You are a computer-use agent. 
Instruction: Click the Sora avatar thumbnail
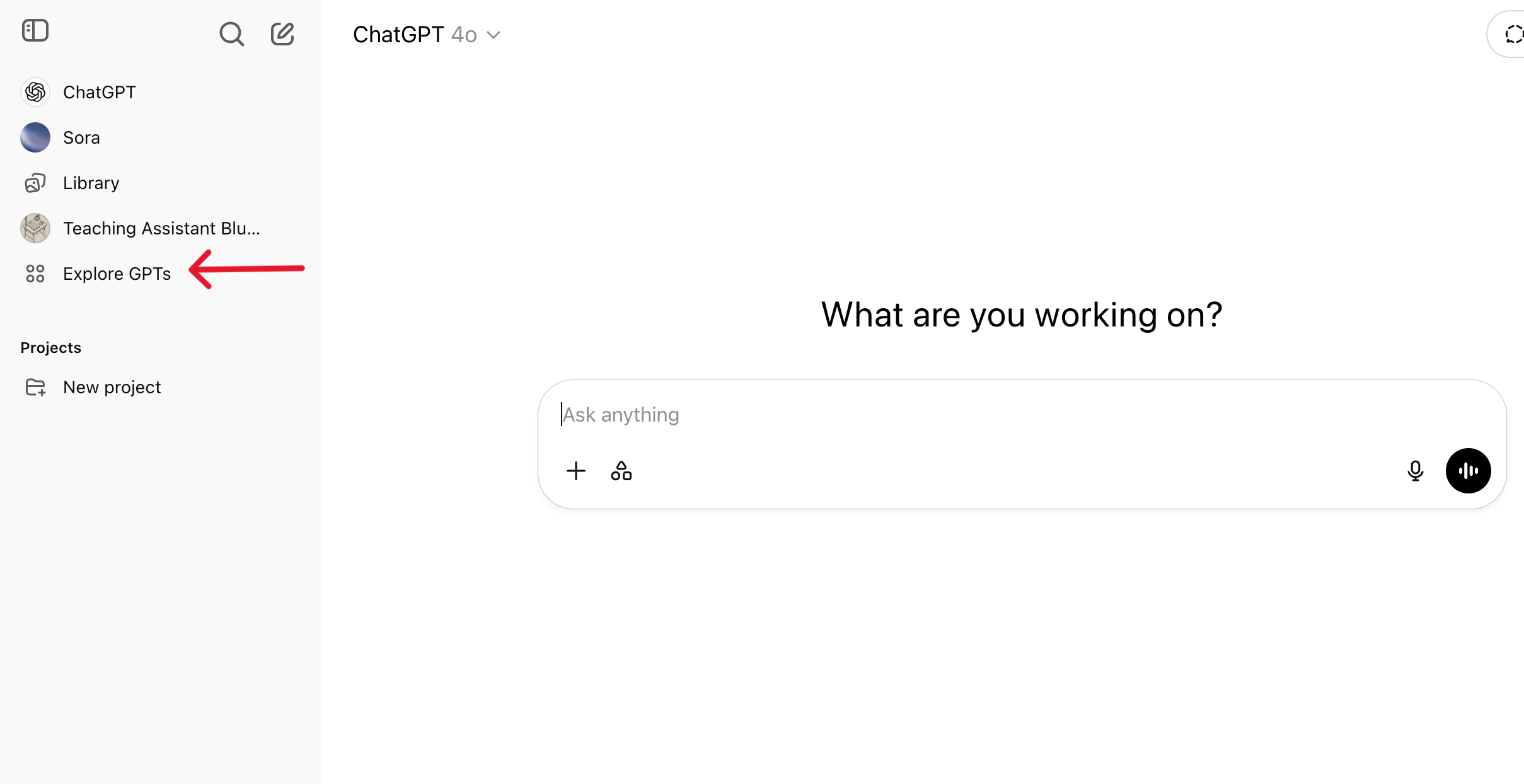[x=35, y=138]
